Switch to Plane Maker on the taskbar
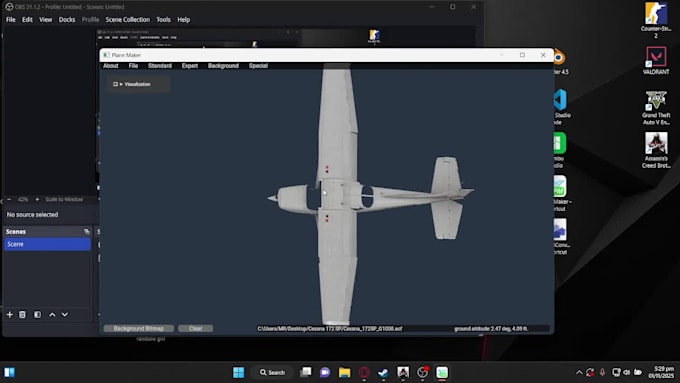Screen dimensions: 680x383 [442, 372]
